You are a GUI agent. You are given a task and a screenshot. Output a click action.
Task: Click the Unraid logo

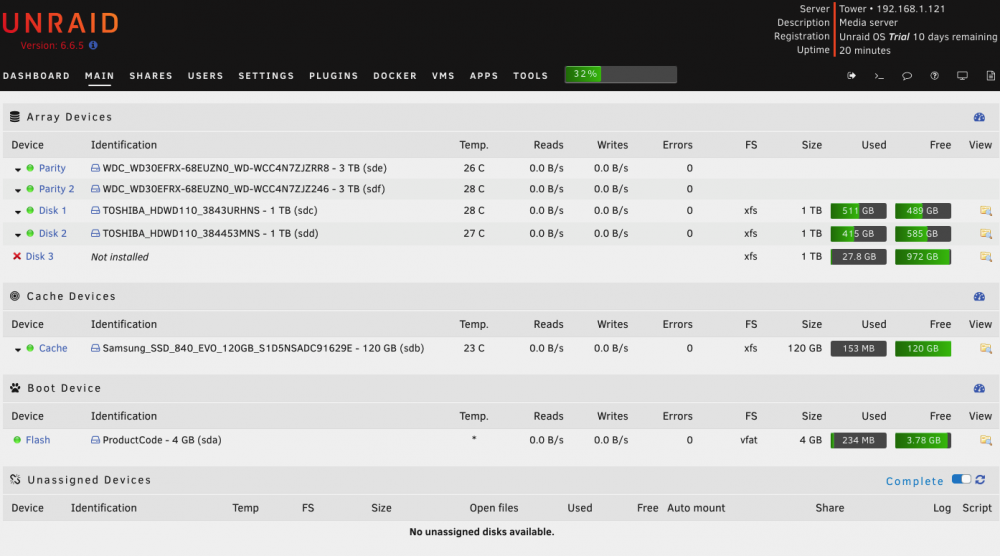pos(60,24)
